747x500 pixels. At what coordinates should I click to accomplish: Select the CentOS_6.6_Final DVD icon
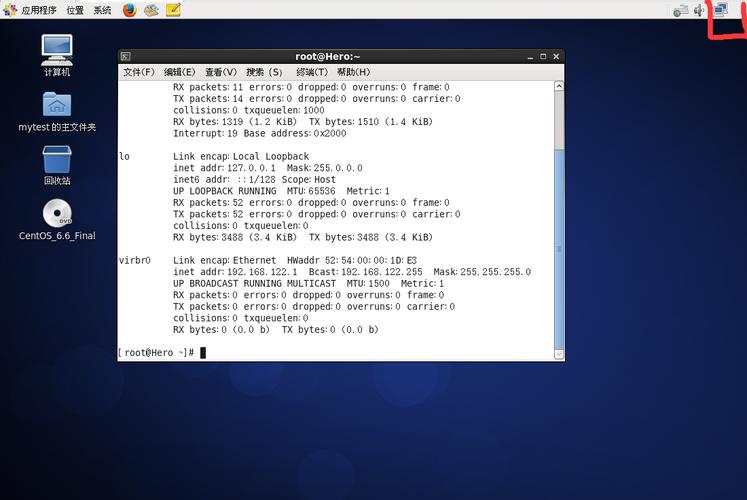(57, 220)
